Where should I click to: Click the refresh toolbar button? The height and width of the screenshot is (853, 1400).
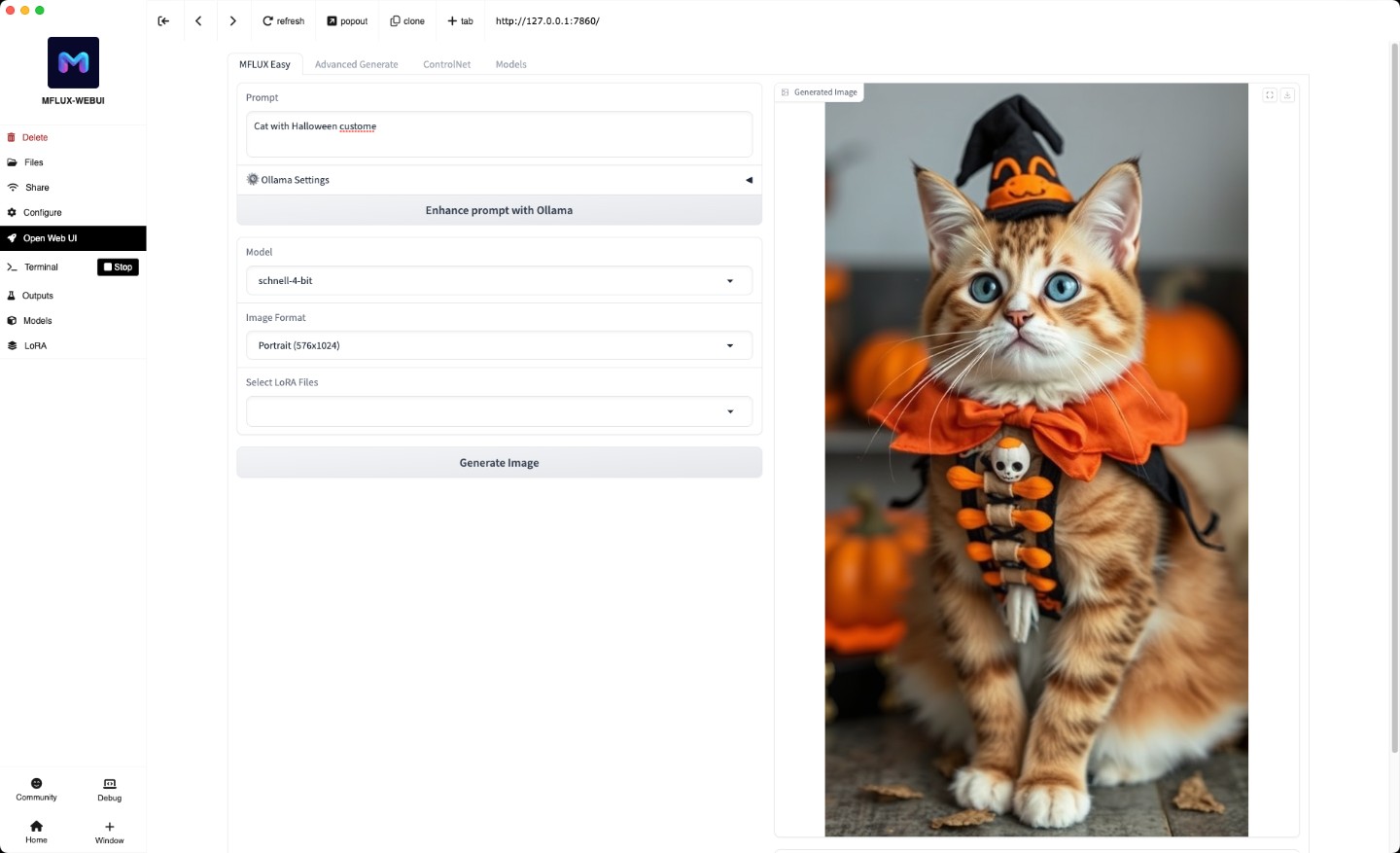[283, 20]
